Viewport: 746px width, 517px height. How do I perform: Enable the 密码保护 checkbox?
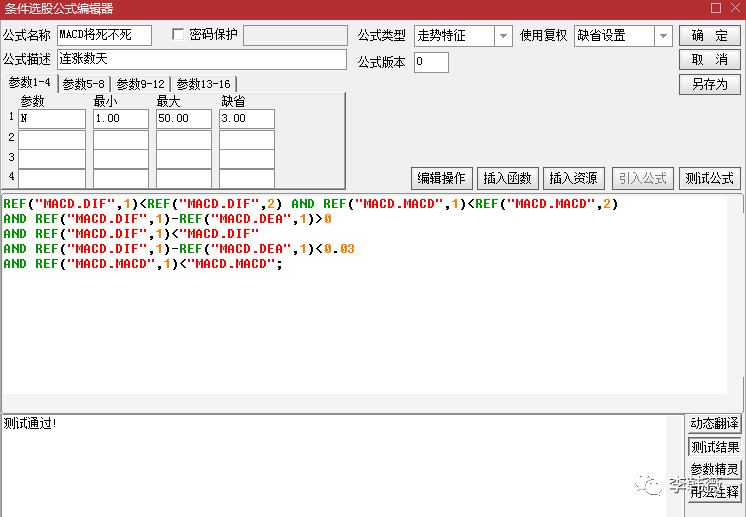[179, 35]
